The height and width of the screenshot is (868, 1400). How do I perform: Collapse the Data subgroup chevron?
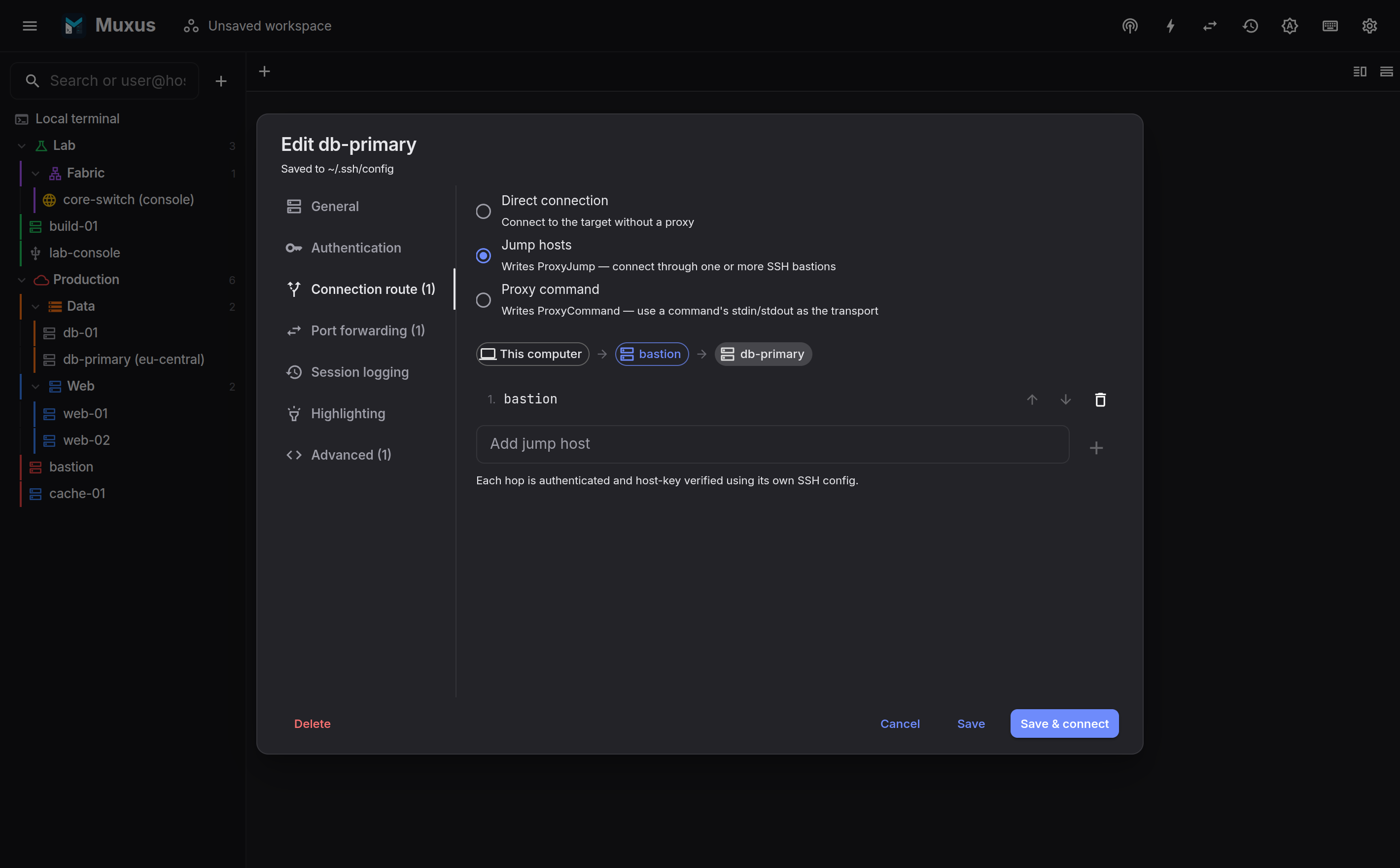click(x=35, y=307)
